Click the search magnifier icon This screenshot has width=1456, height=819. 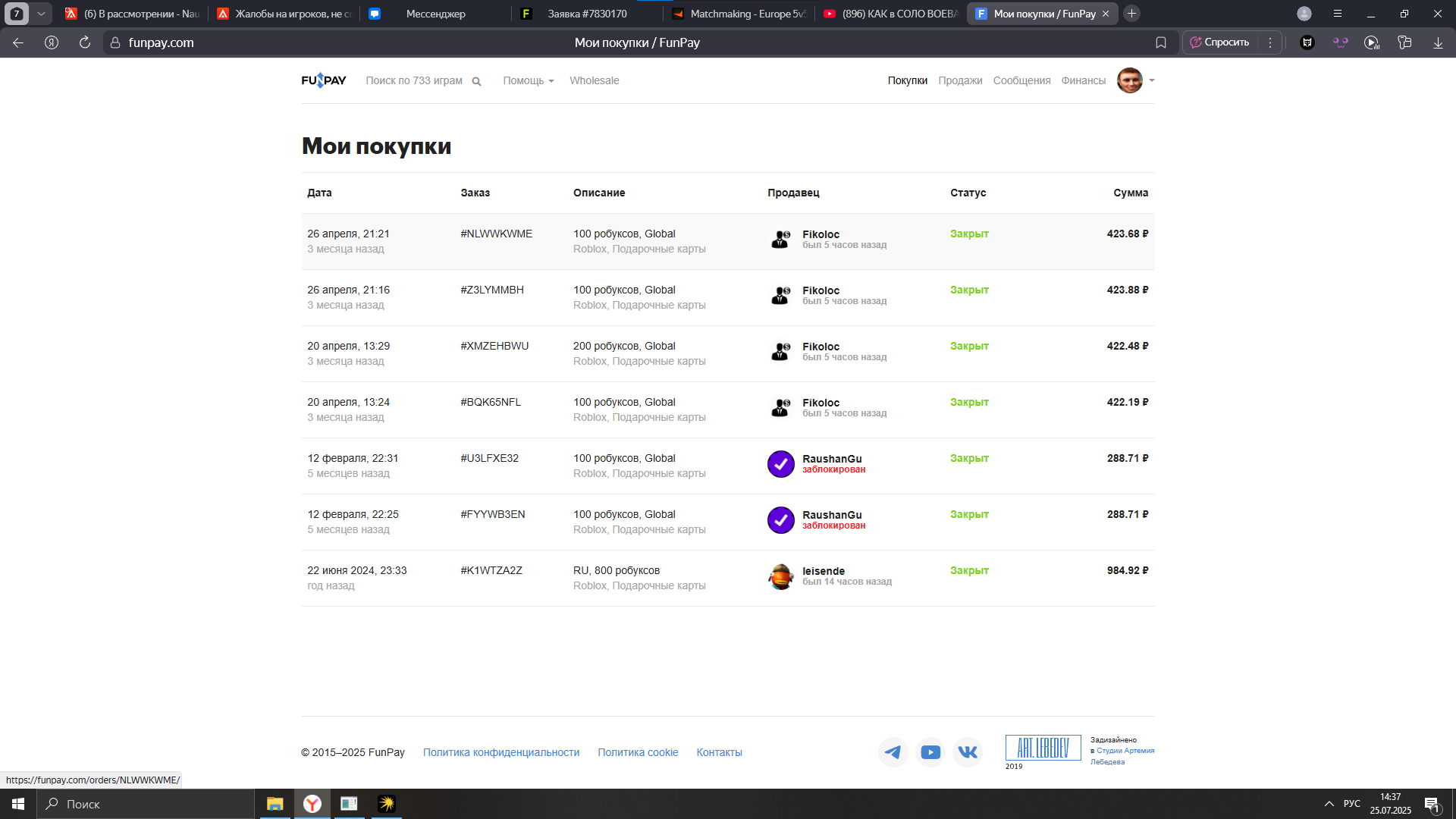pyautogui.click(x=476, y=81)
